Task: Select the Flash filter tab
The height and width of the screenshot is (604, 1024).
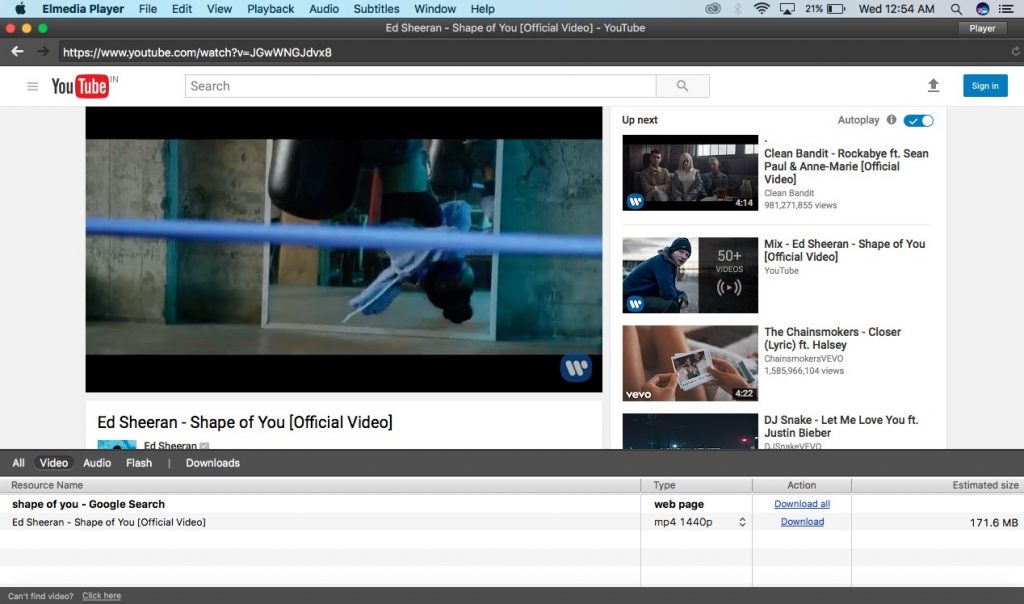Action: point(138,463)
